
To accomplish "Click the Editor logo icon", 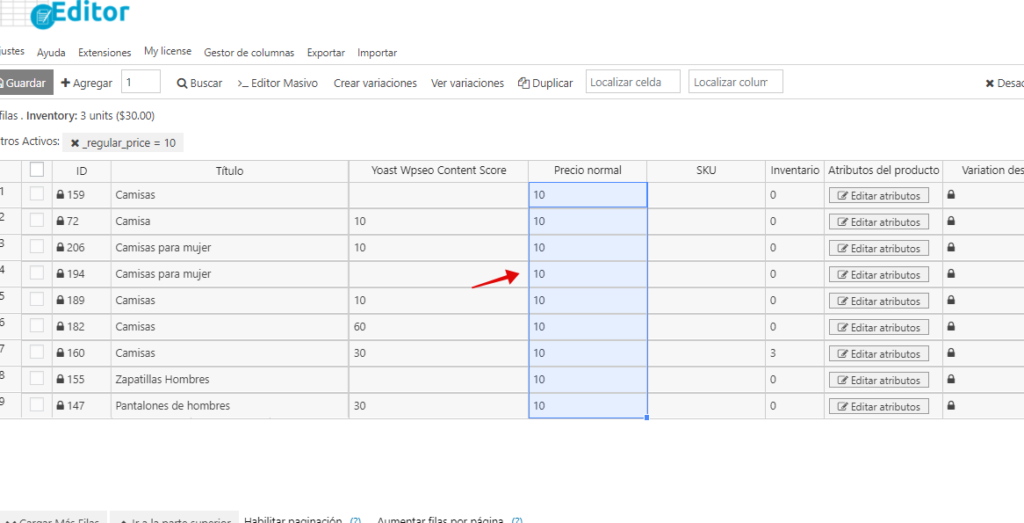I will 41,16.
